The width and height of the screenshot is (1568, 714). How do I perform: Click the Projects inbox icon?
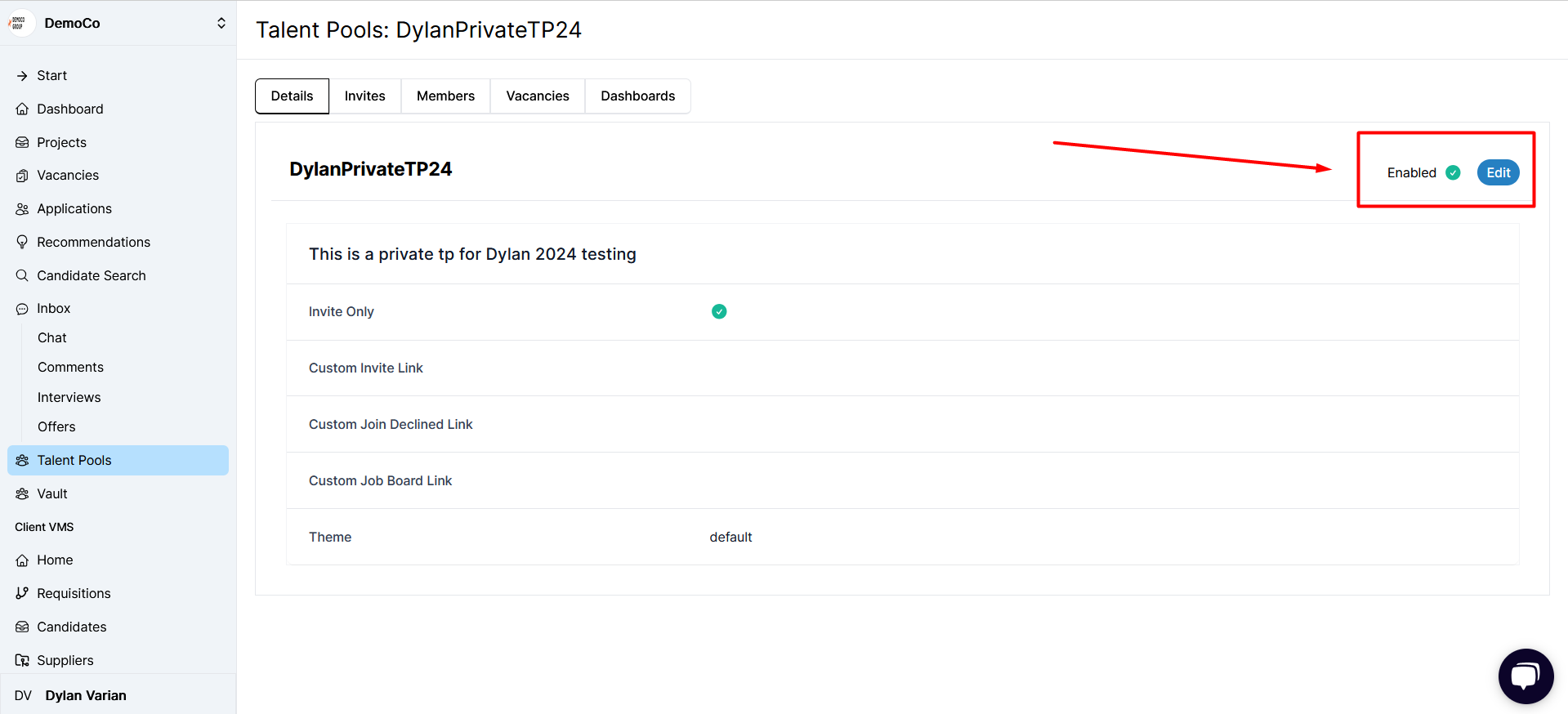[x=22, y=142]
